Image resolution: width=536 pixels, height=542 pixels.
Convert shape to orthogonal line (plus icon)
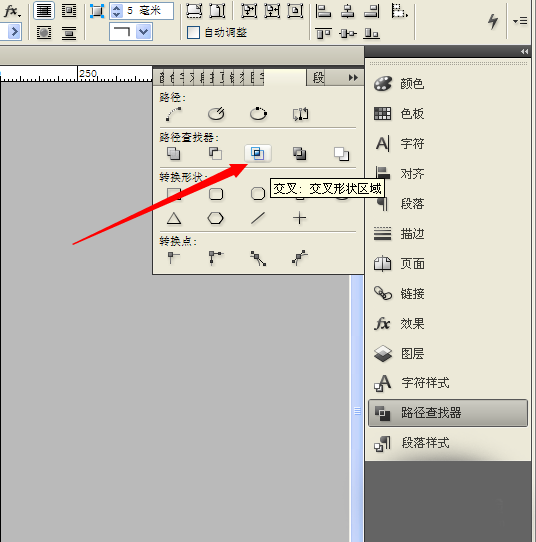[300, 218]
